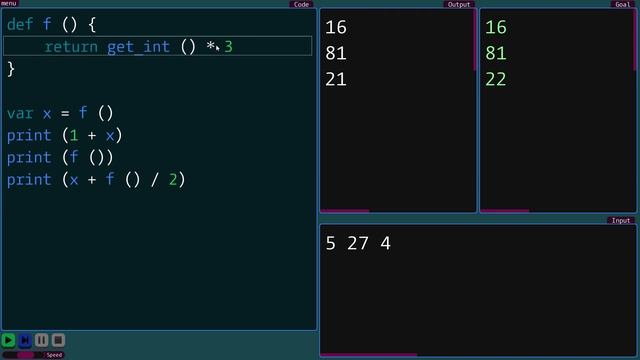Image resolution: width=640 pixels, height=360 pixels.
Task: Select the Input panel tab label
Action: pos(621,220)
